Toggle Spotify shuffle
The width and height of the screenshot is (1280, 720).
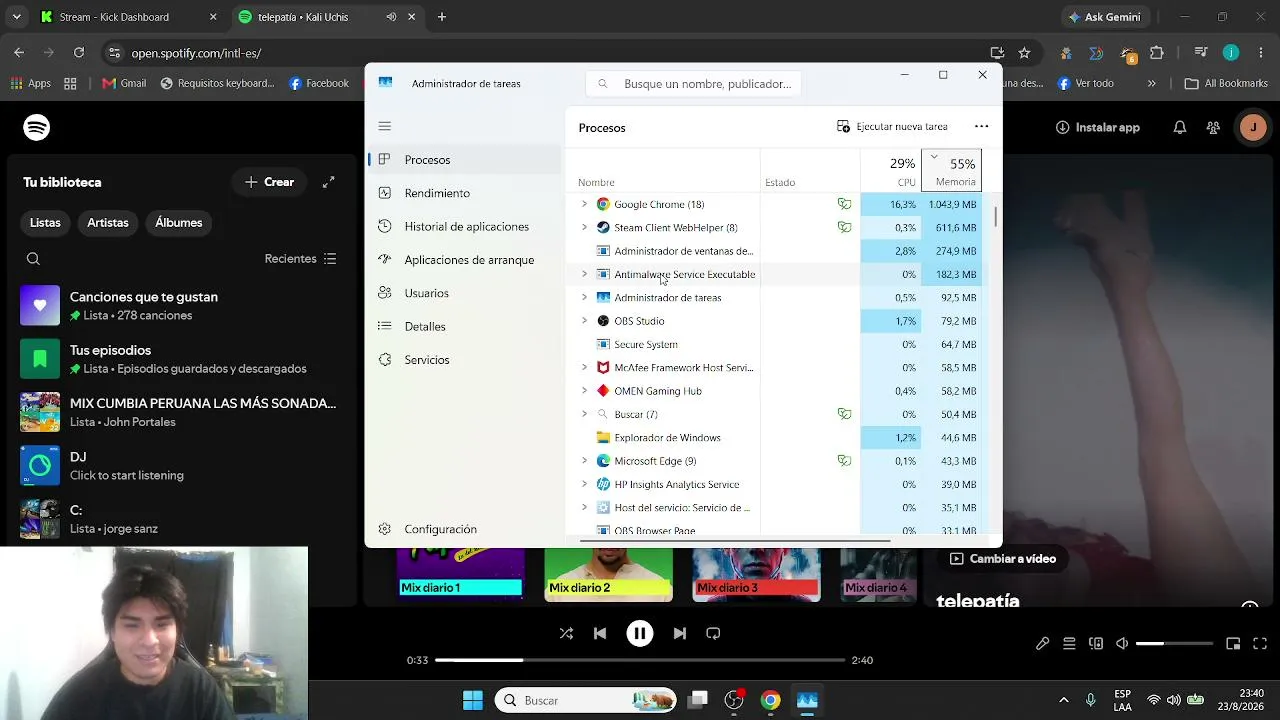[566, 633]
